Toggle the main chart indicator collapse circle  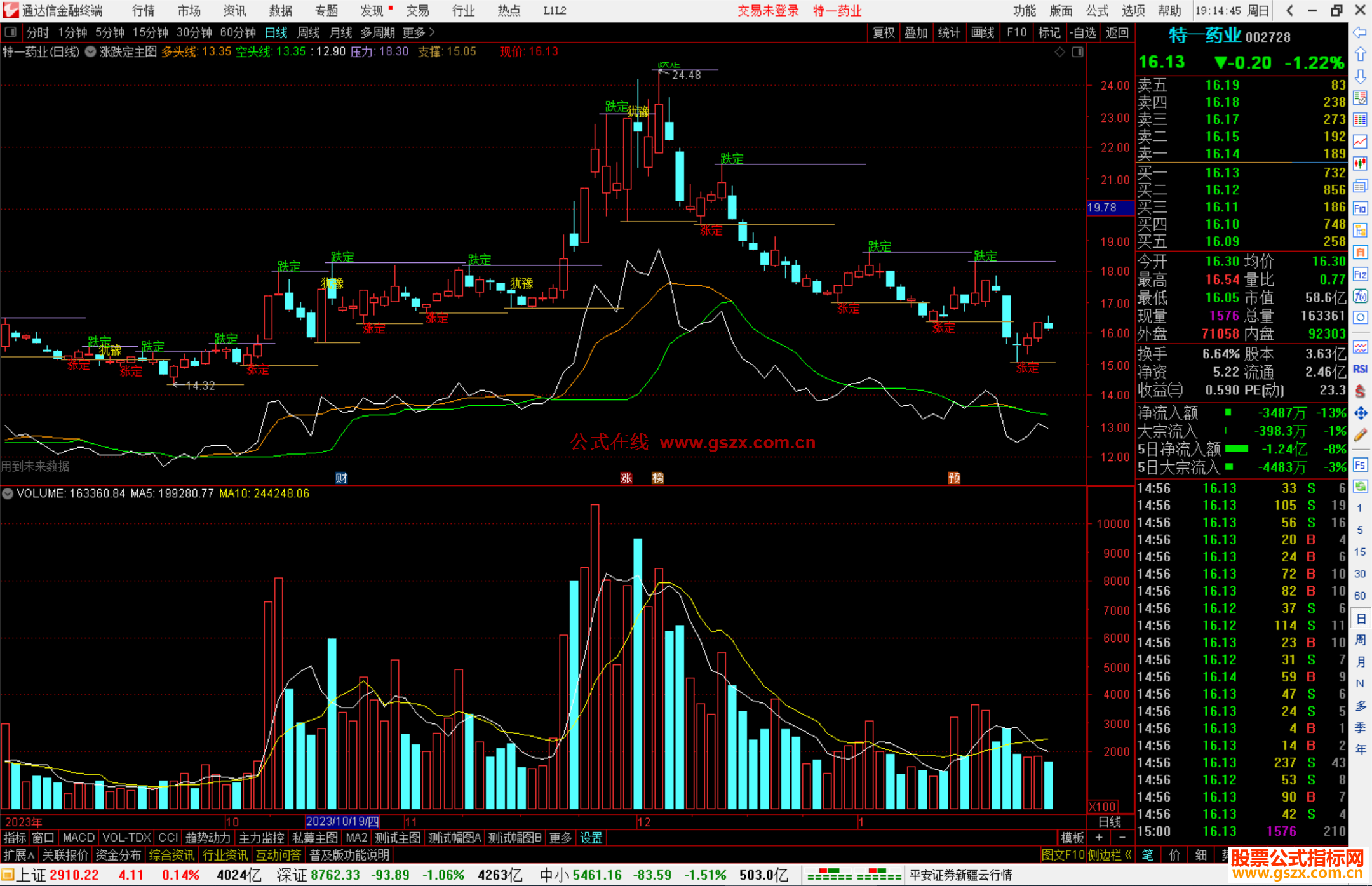pos(91,52)
